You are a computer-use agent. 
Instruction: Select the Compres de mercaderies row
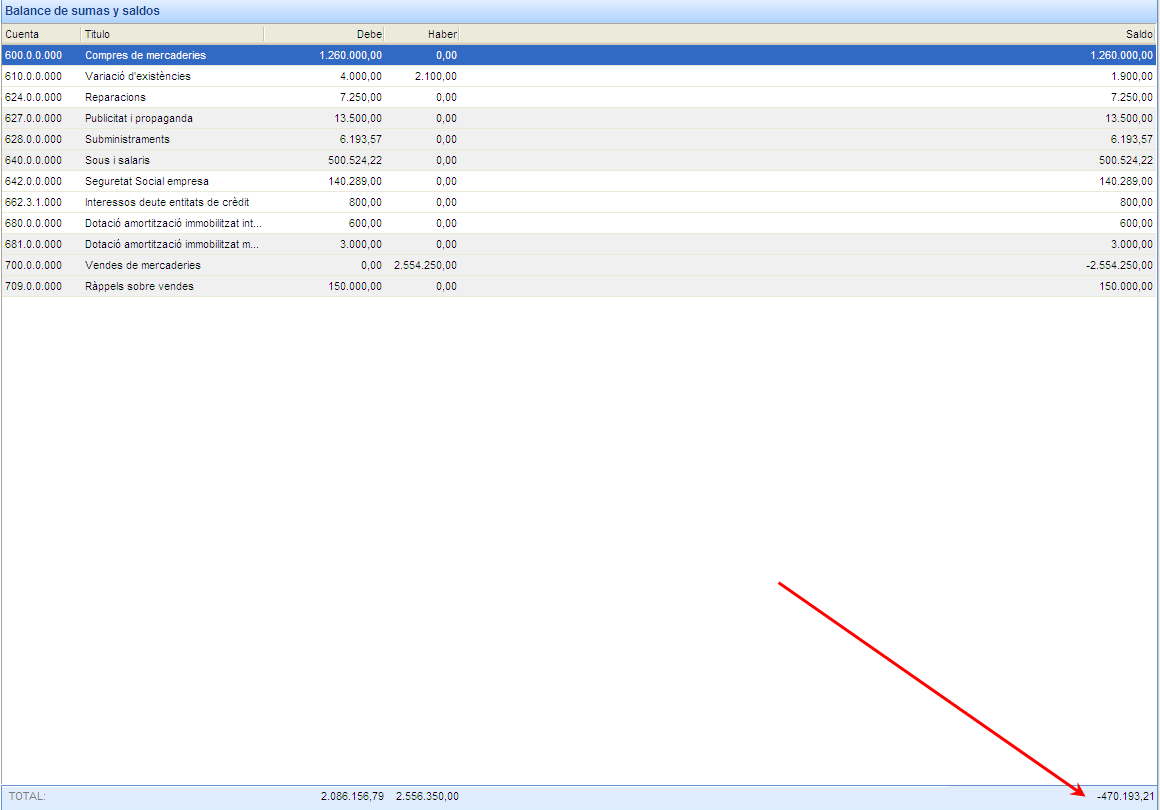click(x=145, y=55)
